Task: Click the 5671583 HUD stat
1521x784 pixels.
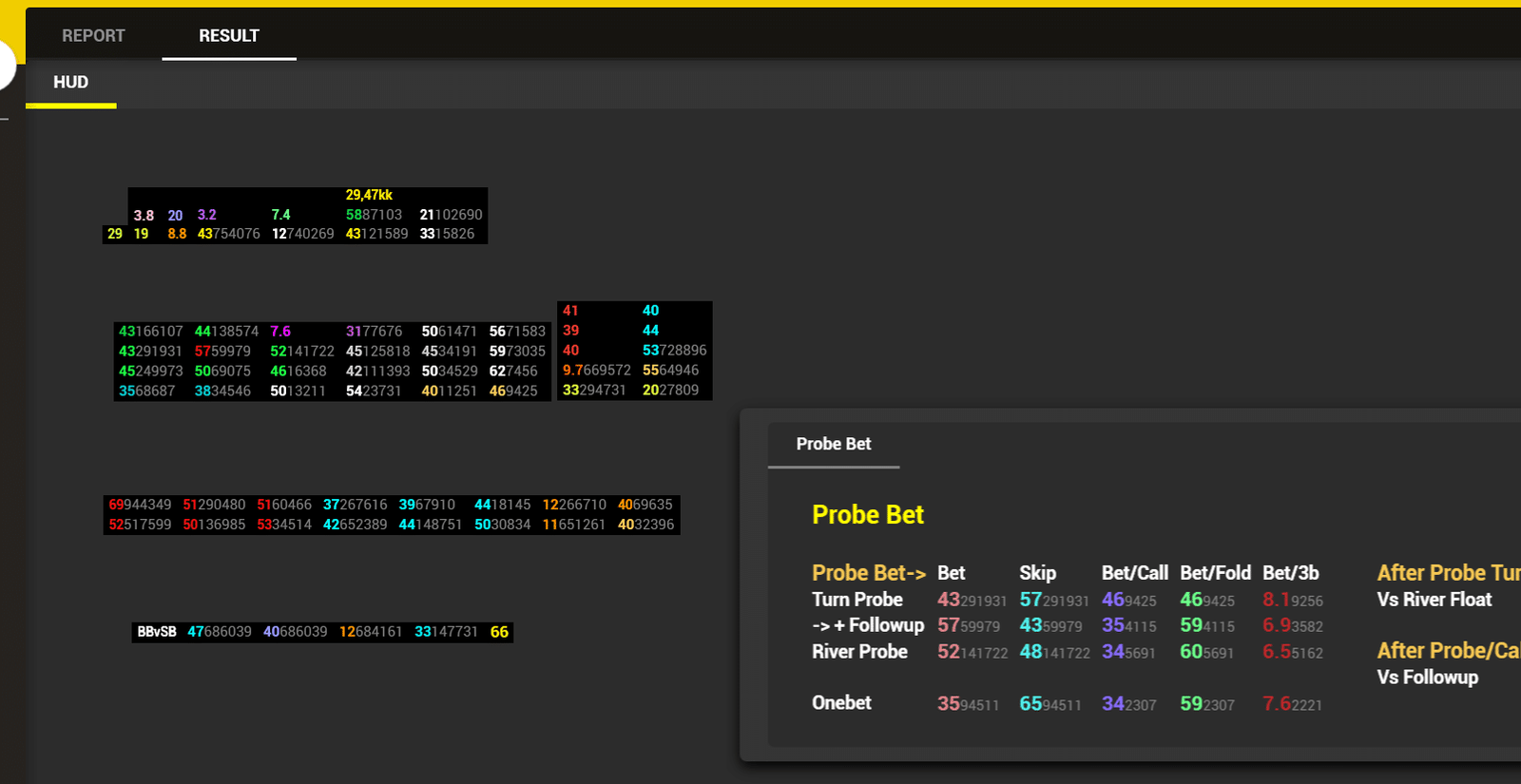Action: (517, 332)
